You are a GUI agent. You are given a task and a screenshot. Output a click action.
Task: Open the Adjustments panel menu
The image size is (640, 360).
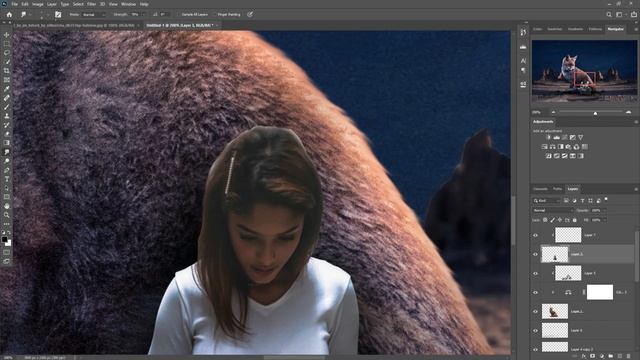pyautogui.click(x=636, y=122)
